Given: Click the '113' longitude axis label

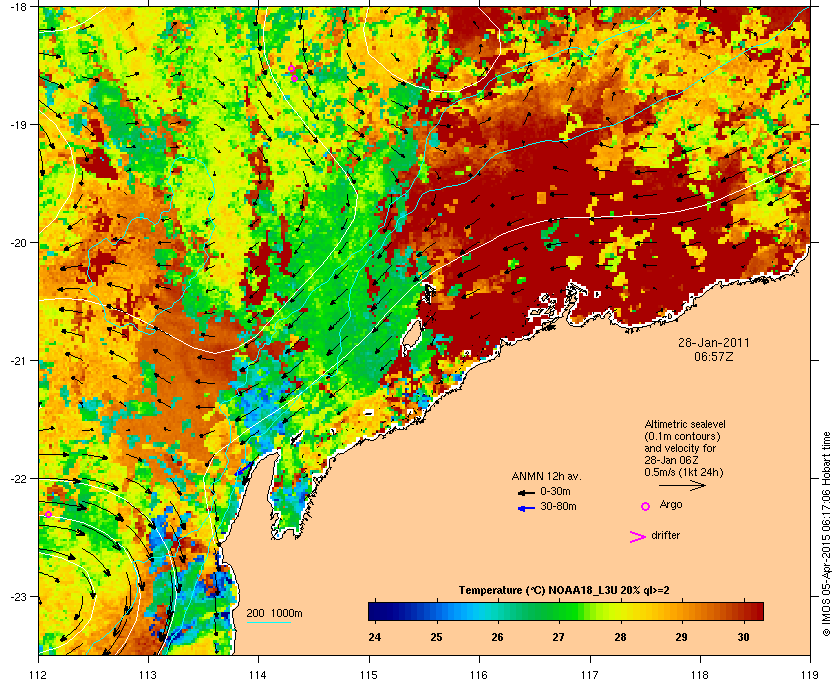Looking at the screenshot, I should click(148, 675).
